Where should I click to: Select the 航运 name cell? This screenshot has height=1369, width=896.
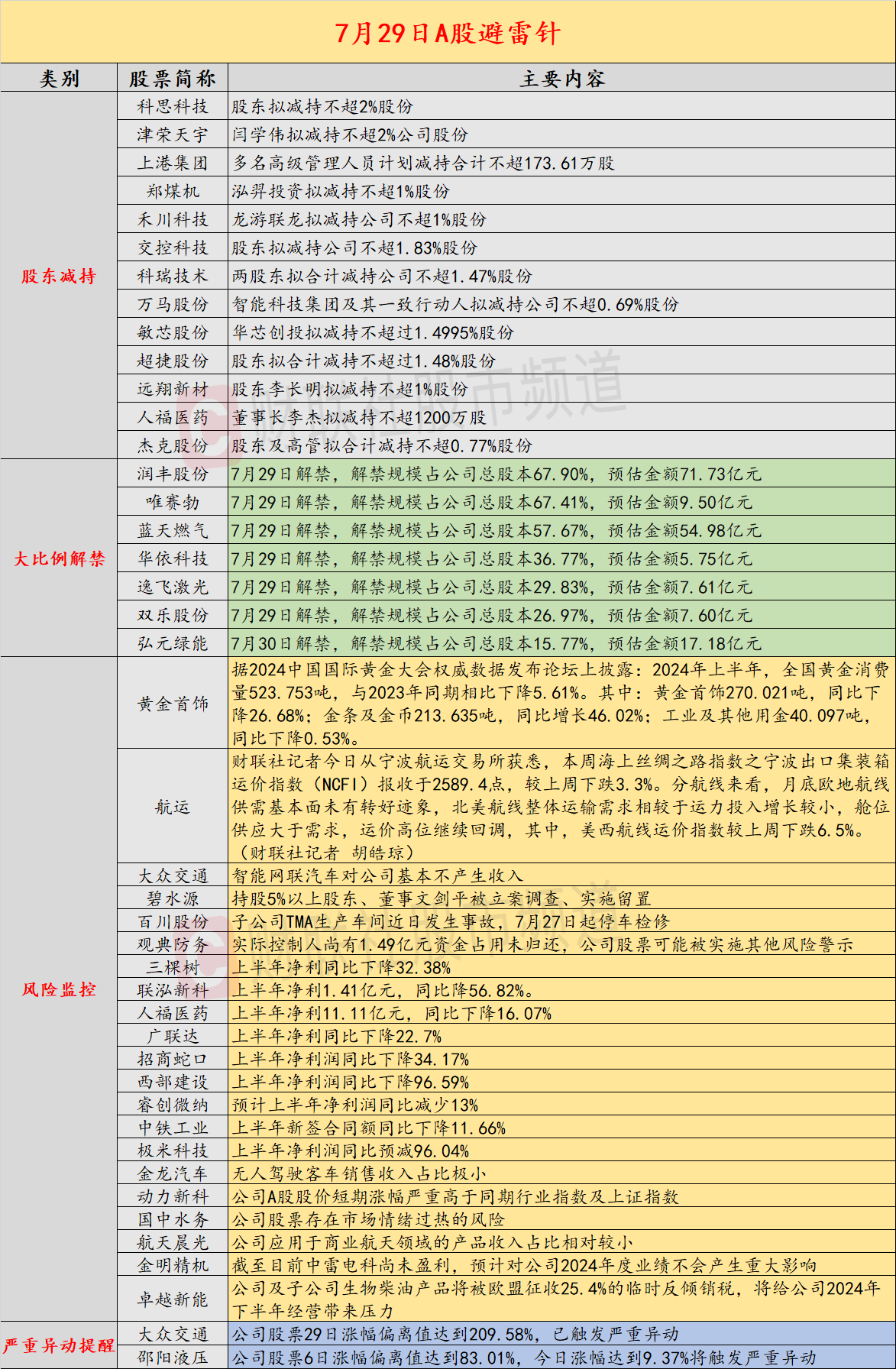[173, 807]
